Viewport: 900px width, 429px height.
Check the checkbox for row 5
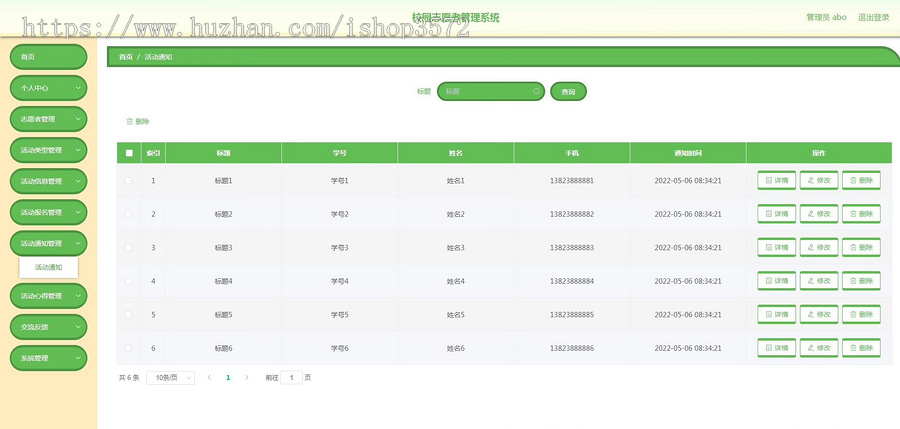click(129, 314)
